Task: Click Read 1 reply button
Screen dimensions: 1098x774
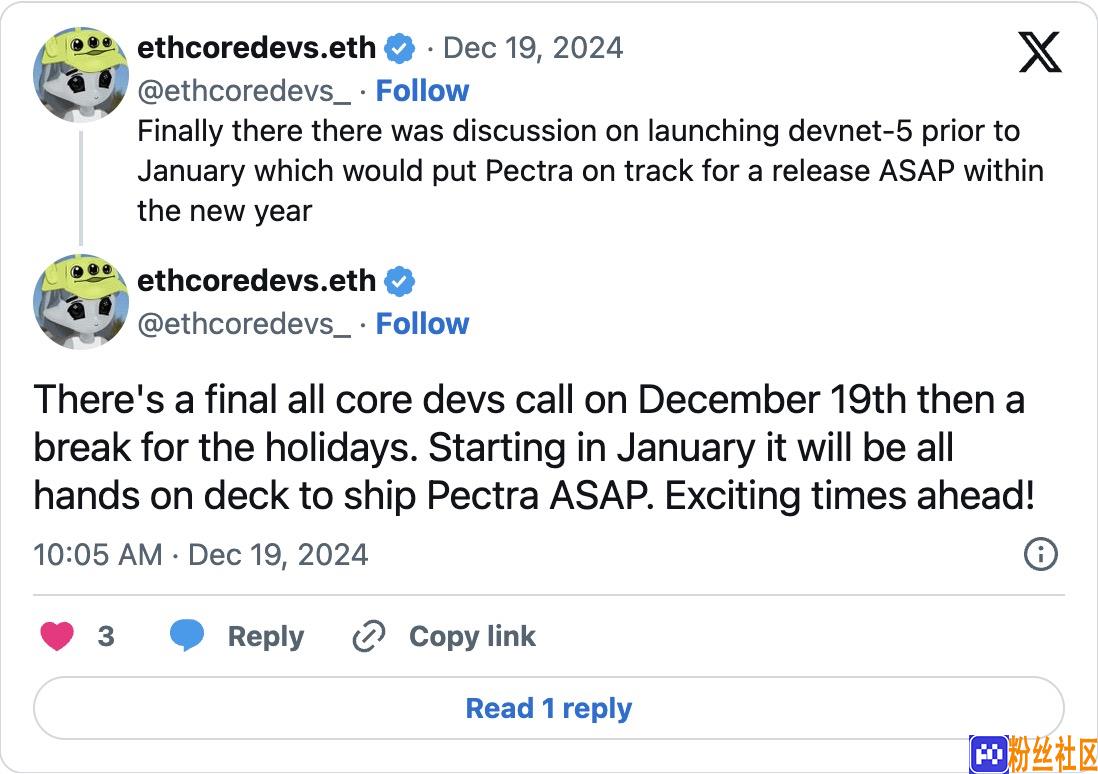Action: pos(549,707)
